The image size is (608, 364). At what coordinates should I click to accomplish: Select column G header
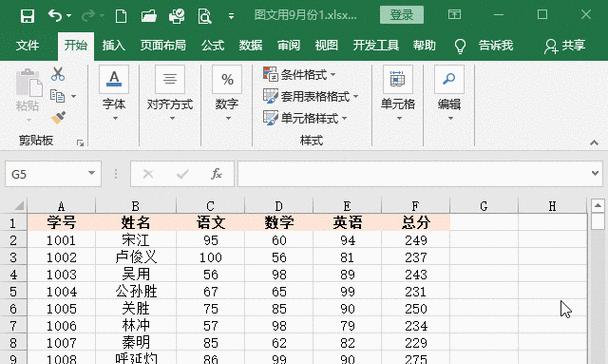484,206
